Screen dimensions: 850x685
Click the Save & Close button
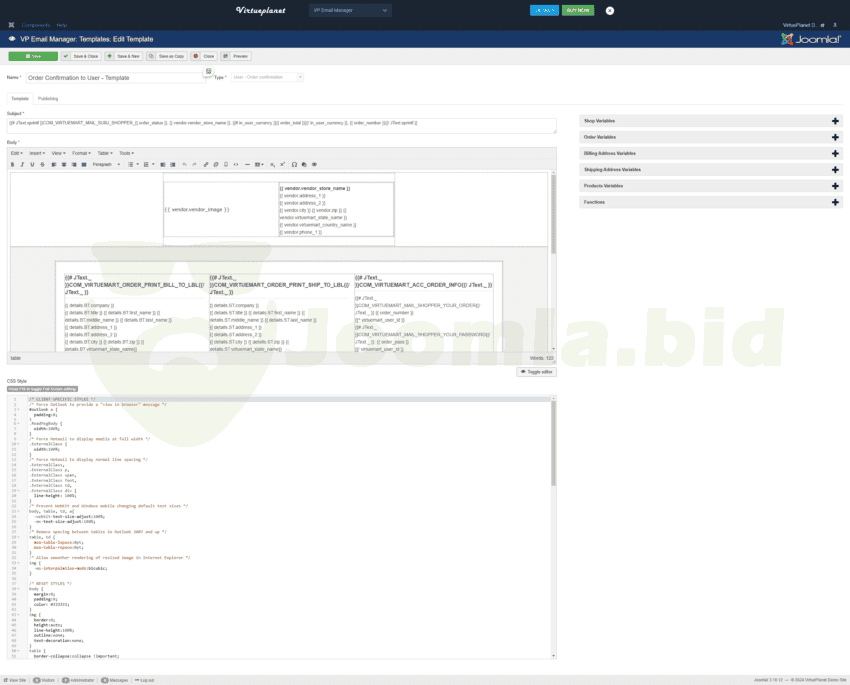pos(80,56)
